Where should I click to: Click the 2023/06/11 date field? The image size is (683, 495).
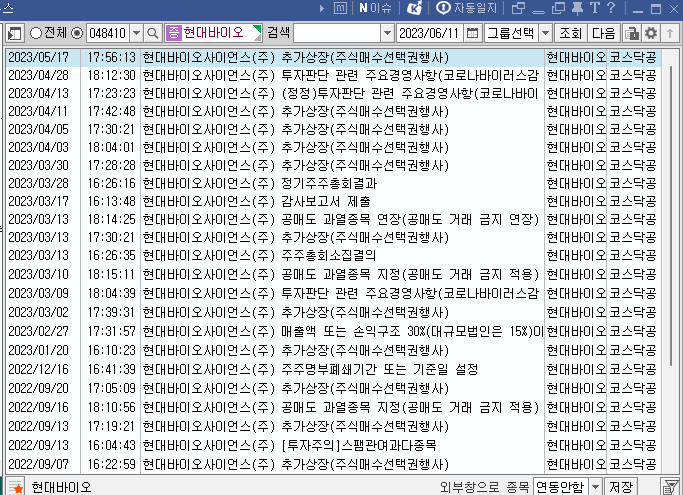click(429, 33)
